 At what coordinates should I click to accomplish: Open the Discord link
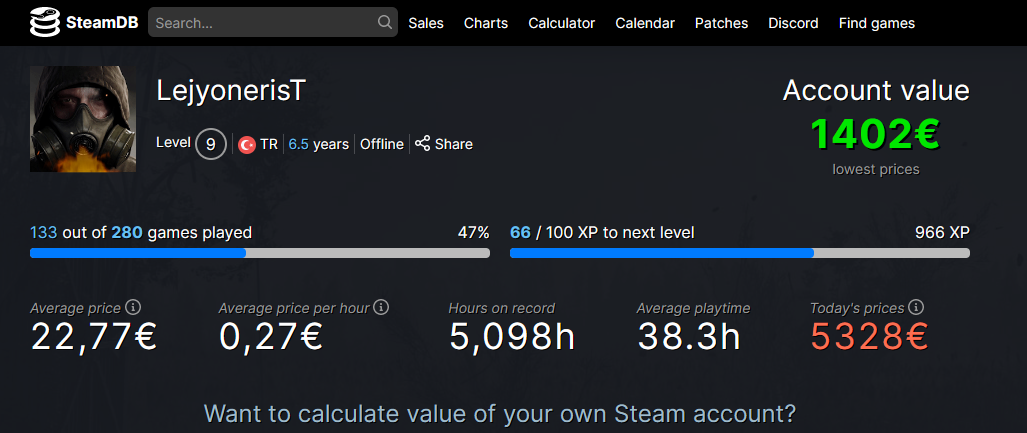[x=793, y=23]
